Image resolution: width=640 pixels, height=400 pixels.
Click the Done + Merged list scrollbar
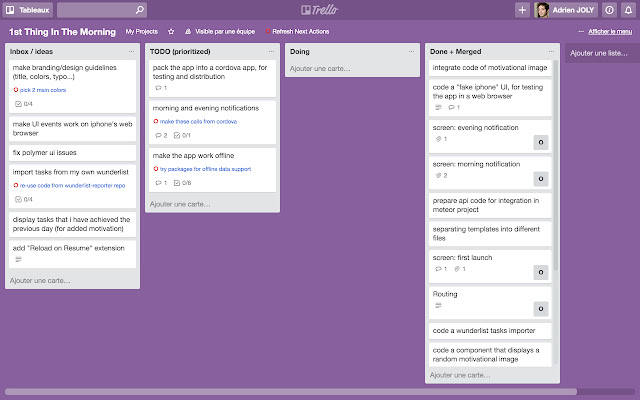point(556,165)
